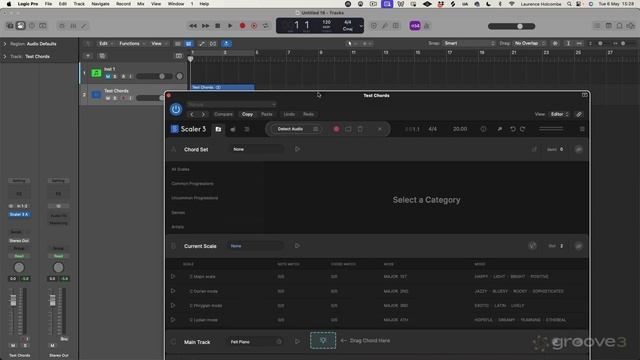Toggle the Scaler 3 plugin power button

tap(176, 109)
